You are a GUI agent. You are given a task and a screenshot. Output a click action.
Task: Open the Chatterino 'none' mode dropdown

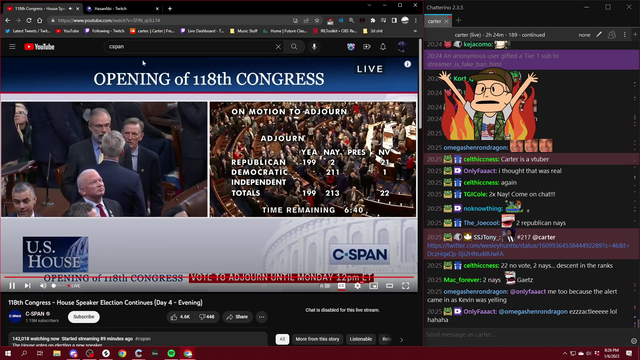tap(584, 35)
